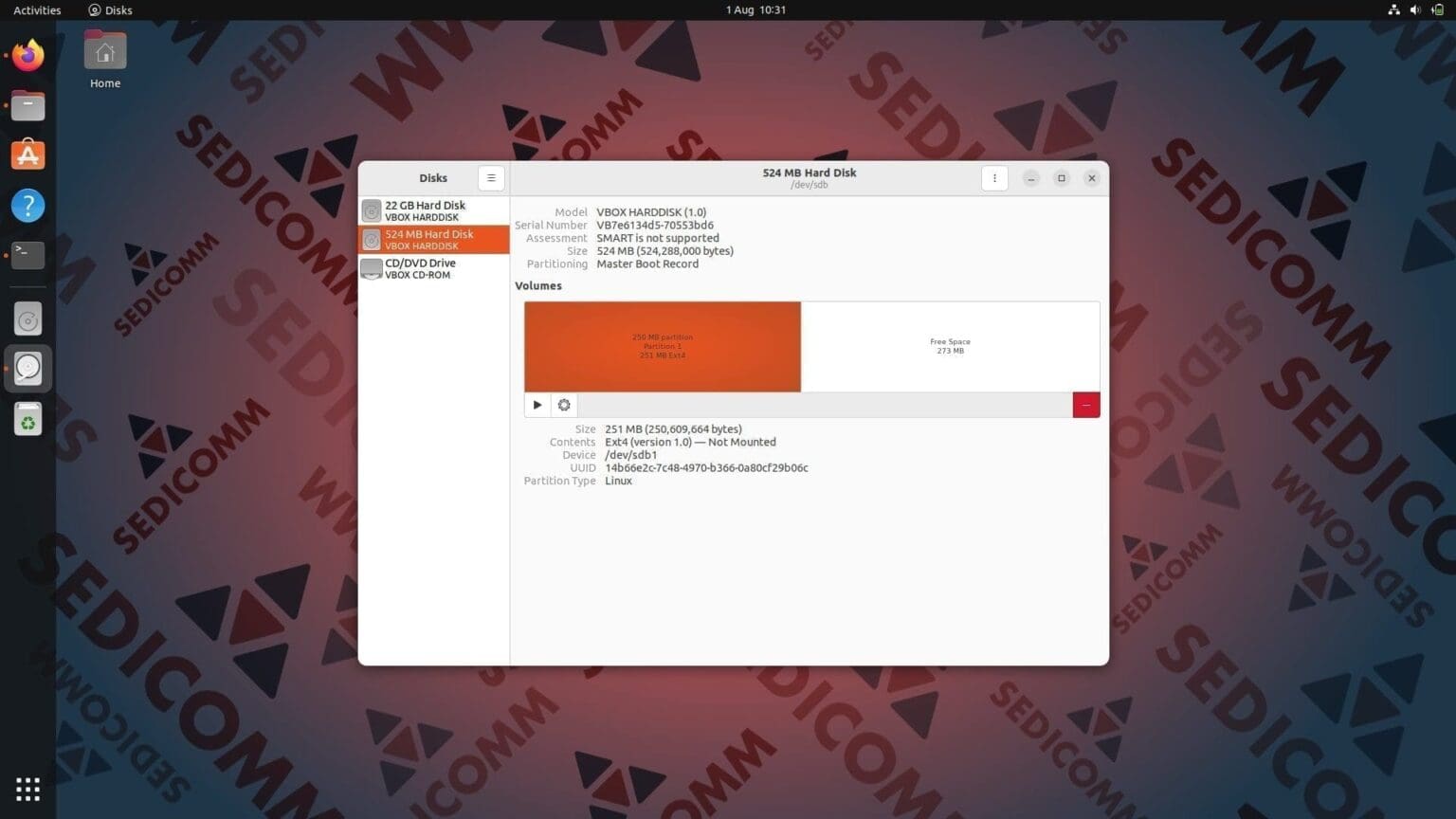
Task: Maximize the Disks window
Action: (1062, 178)
